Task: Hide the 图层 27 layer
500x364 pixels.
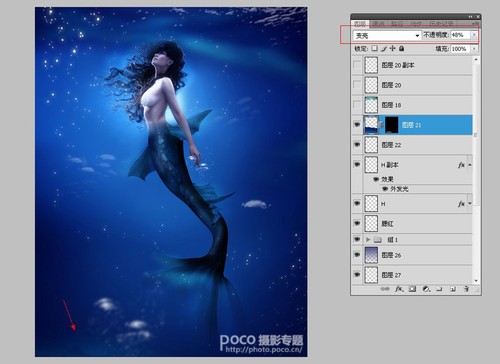Action: pyautogui.click(x=357, y=275)
